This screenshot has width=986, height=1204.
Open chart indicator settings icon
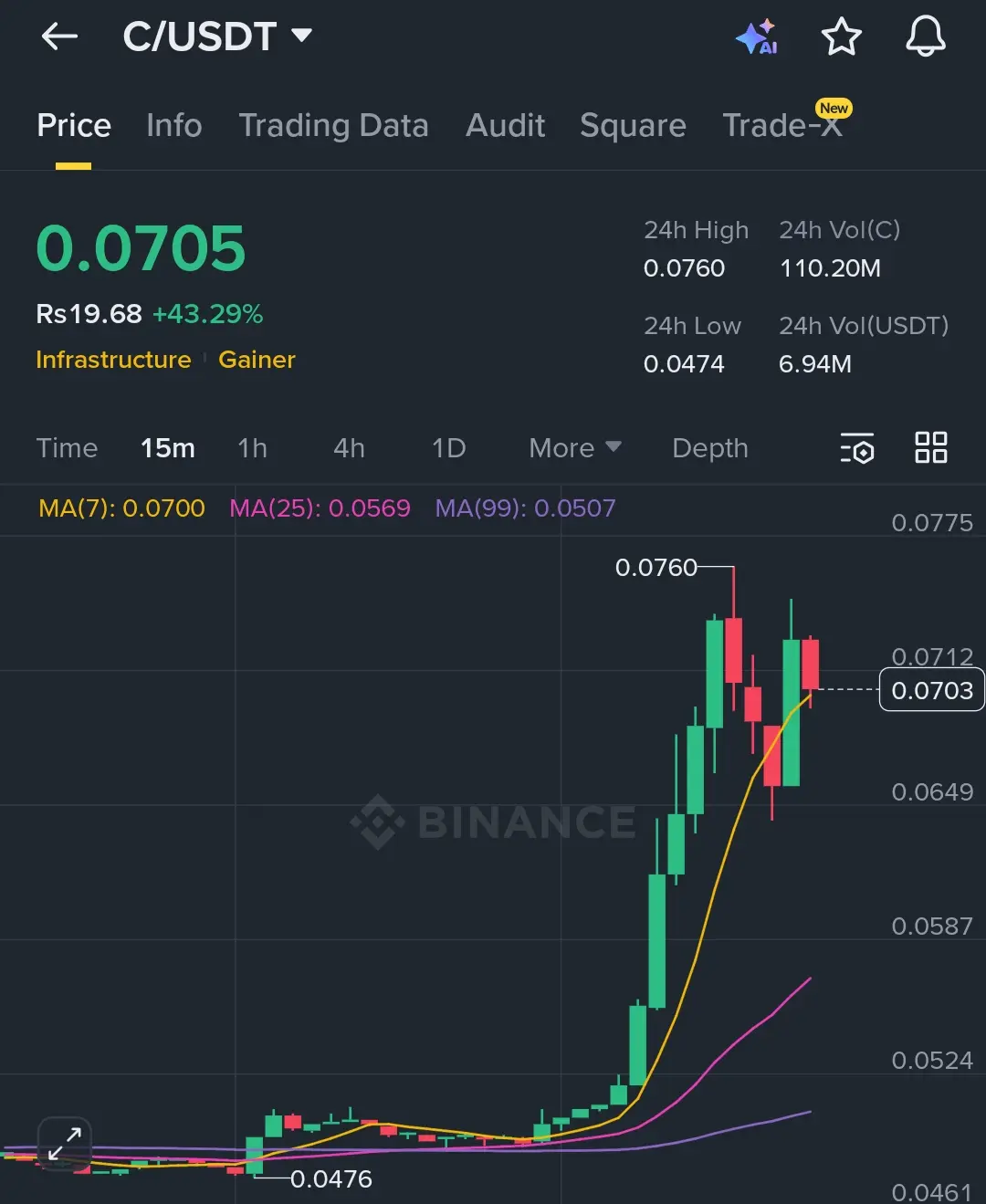(856, 448)
